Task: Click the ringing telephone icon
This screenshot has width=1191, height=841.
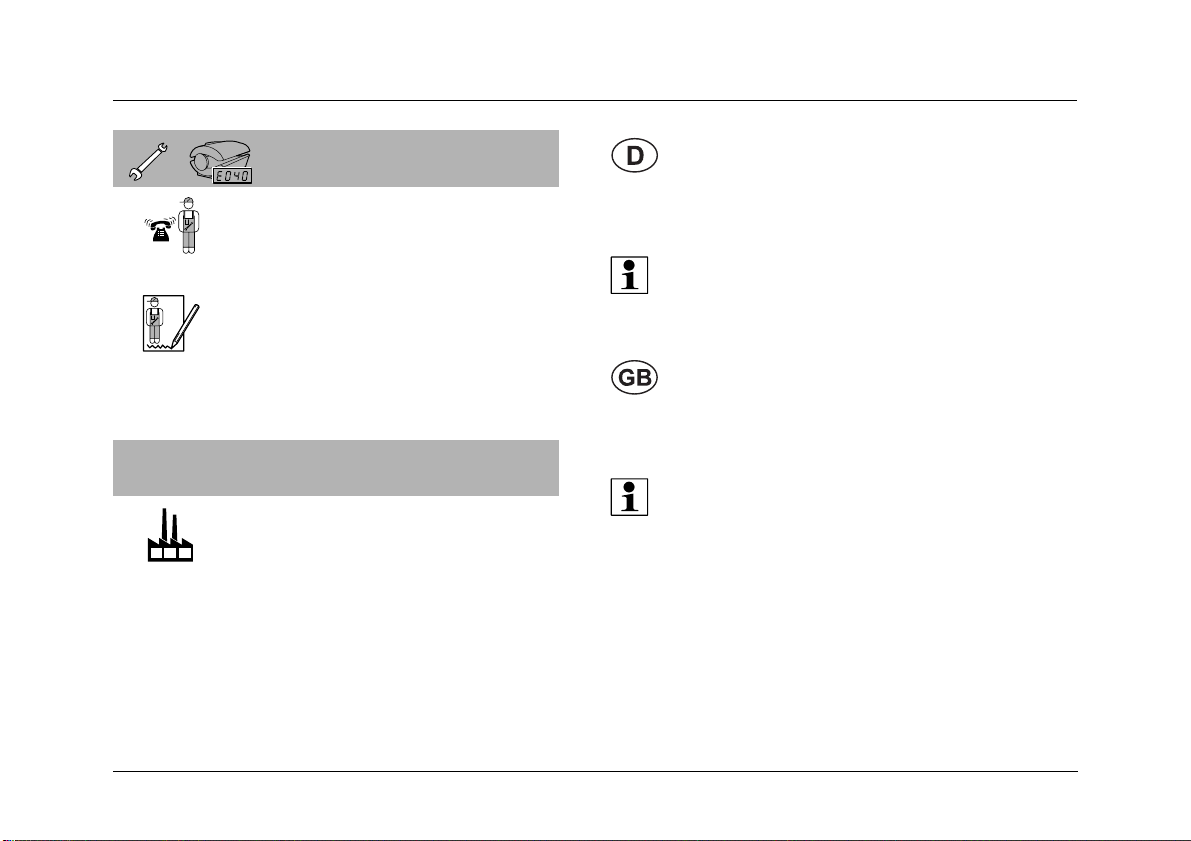Action: [x=160, y=229]
